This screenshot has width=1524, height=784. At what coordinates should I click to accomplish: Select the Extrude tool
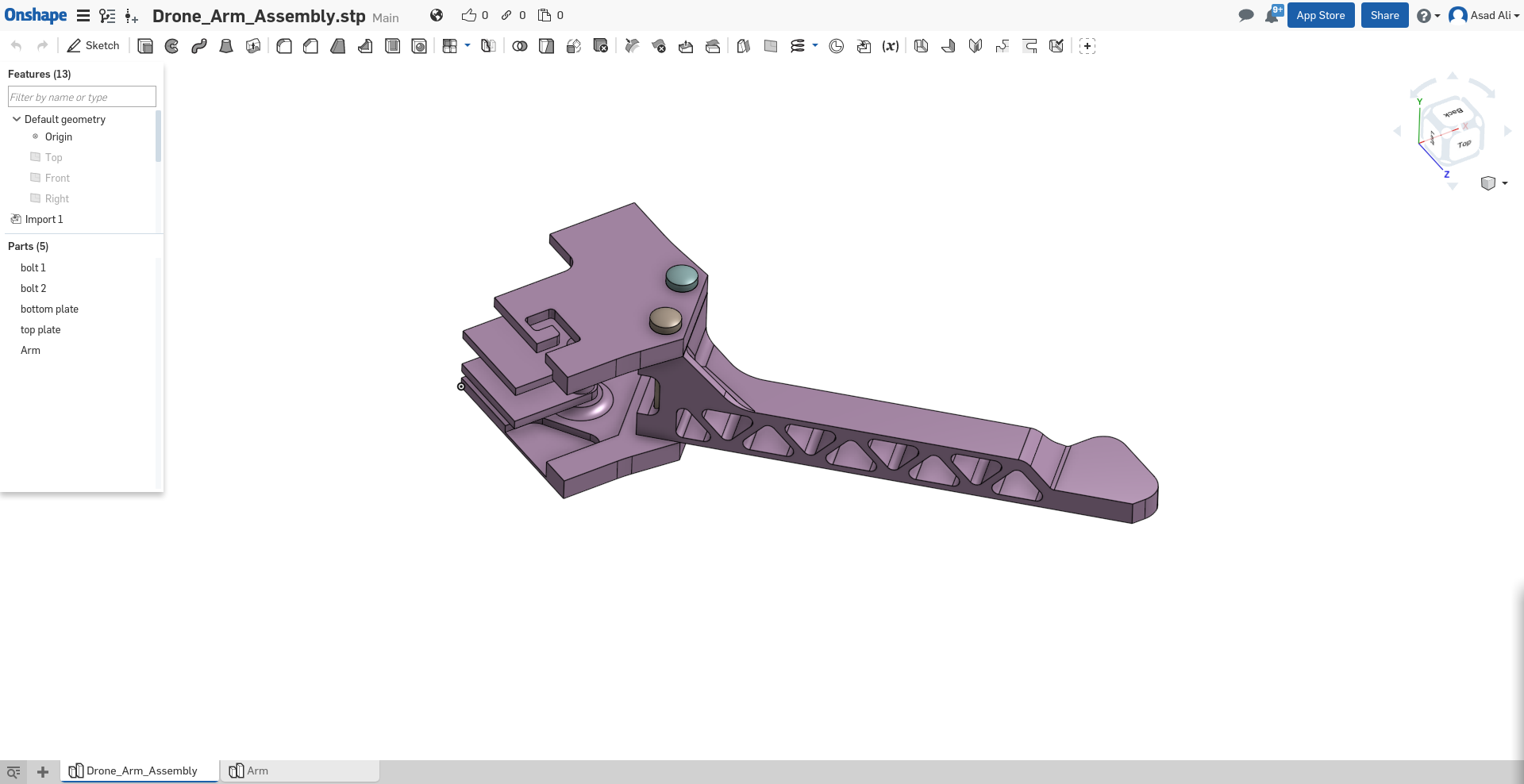pos(144,46)
